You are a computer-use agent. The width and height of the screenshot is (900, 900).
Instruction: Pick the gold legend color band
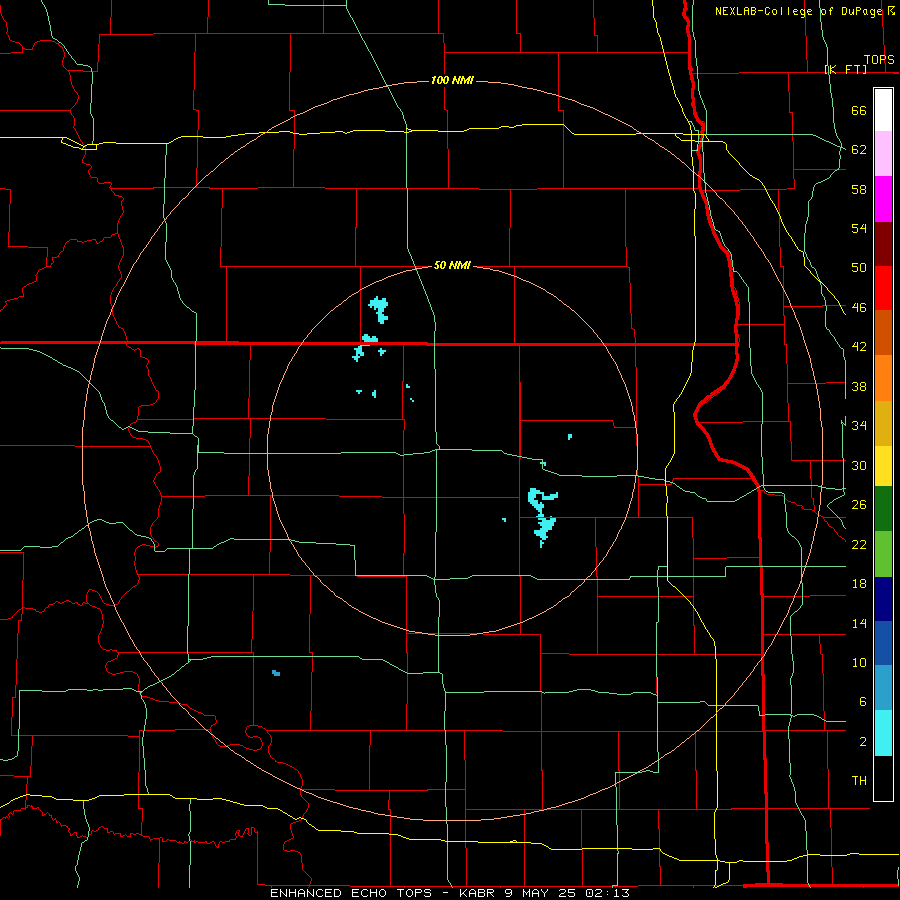tap(883, 423)
